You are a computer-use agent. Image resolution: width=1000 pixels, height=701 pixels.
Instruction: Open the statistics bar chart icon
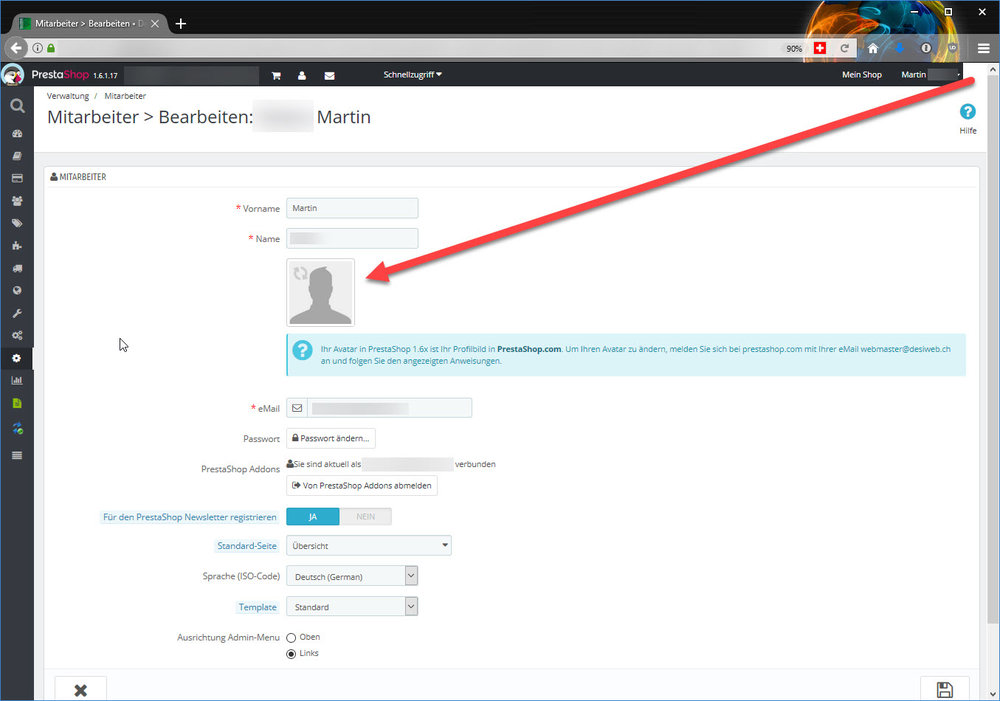17,380
